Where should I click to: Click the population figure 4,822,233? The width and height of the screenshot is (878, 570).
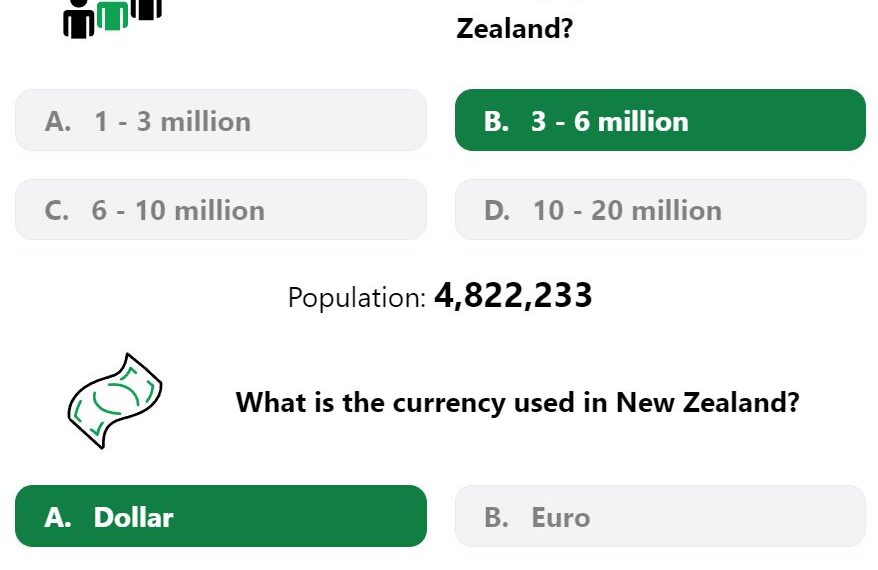coord(513,295)
